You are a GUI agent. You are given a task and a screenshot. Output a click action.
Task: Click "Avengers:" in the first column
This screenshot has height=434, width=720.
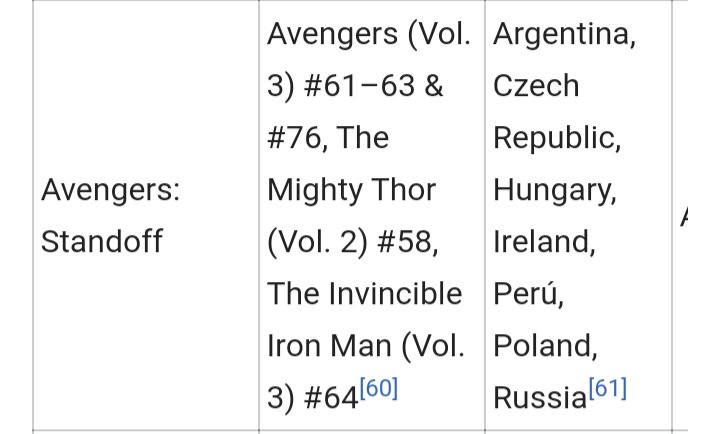(x=111, y=190)
